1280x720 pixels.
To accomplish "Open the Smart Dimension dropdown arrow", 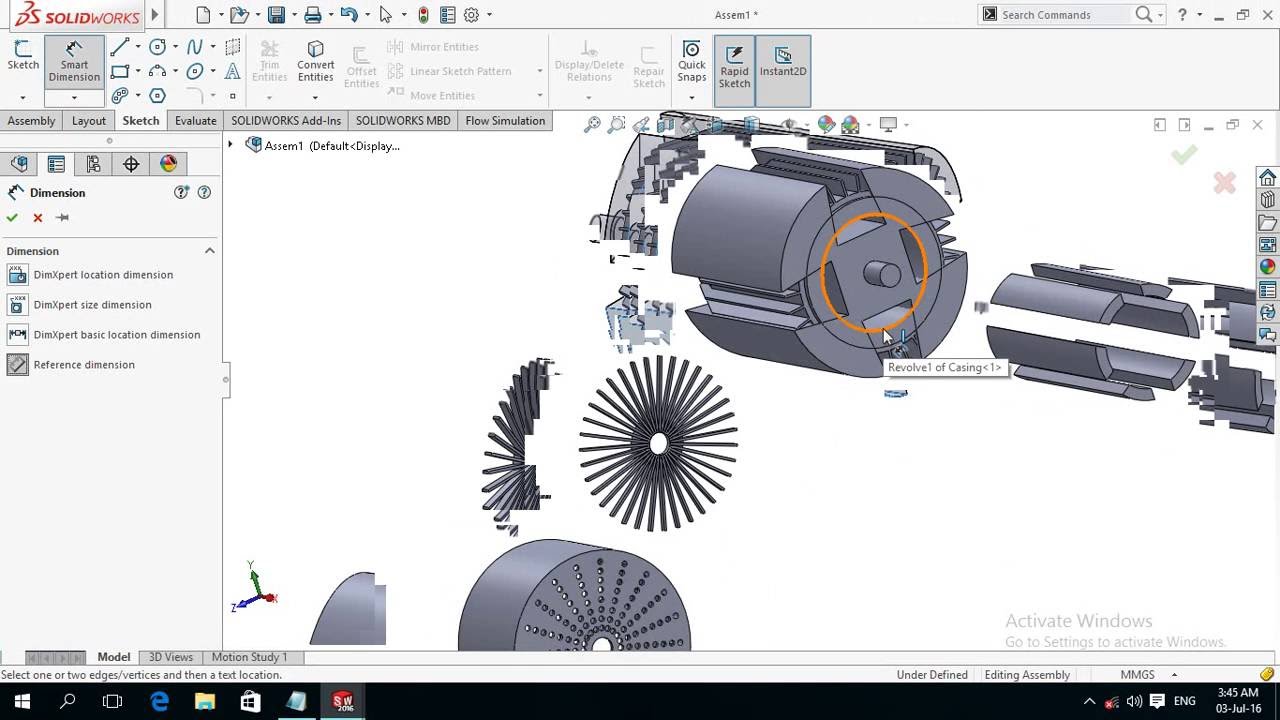I will (x=74, y=98).
